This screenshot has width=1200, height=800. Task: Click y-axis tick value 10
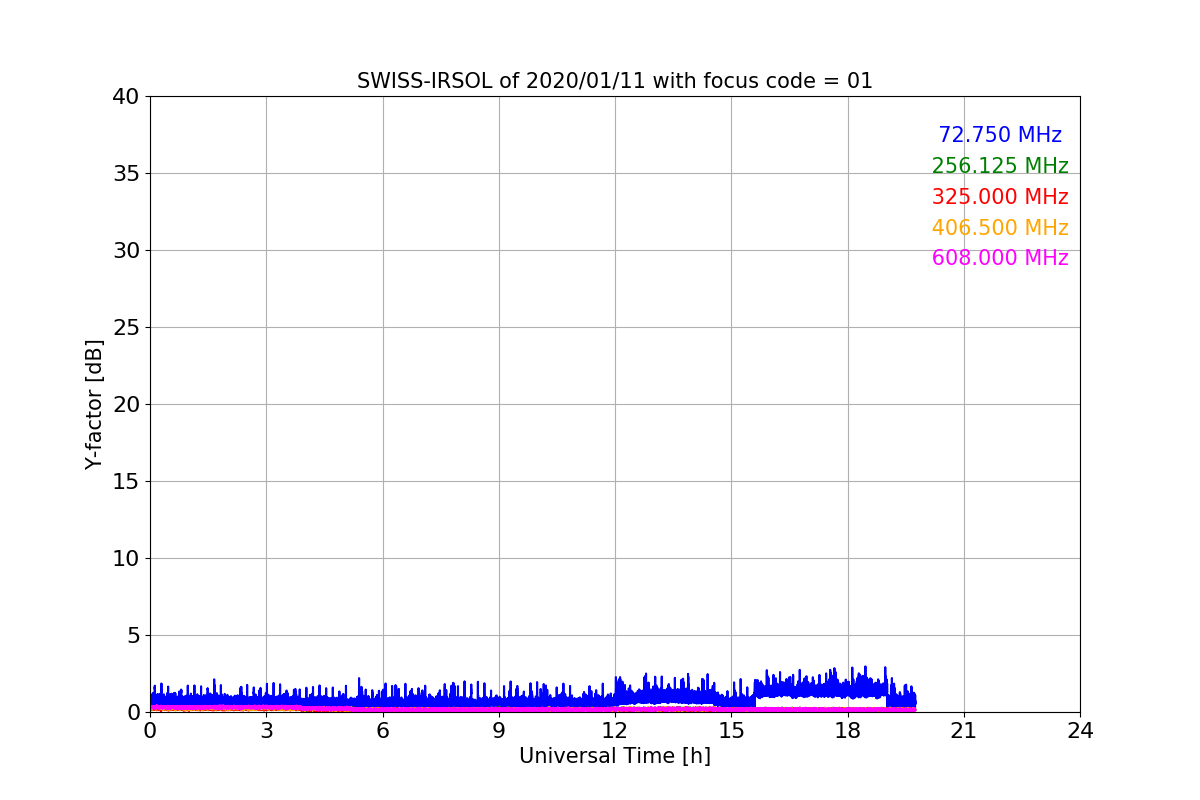click(126, 559)
